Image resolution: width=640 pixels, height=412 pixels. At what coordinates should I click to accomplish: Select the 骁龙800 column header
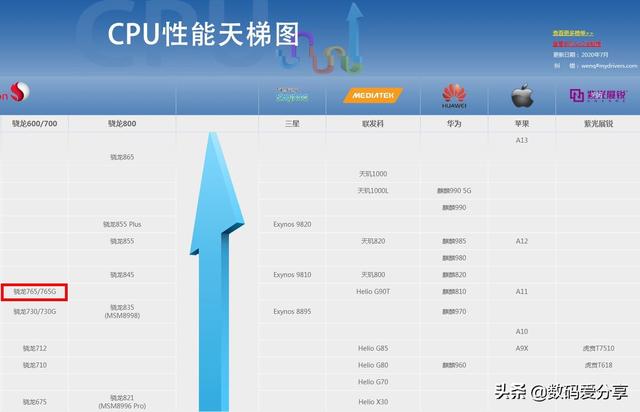click(x=122, y=124)
